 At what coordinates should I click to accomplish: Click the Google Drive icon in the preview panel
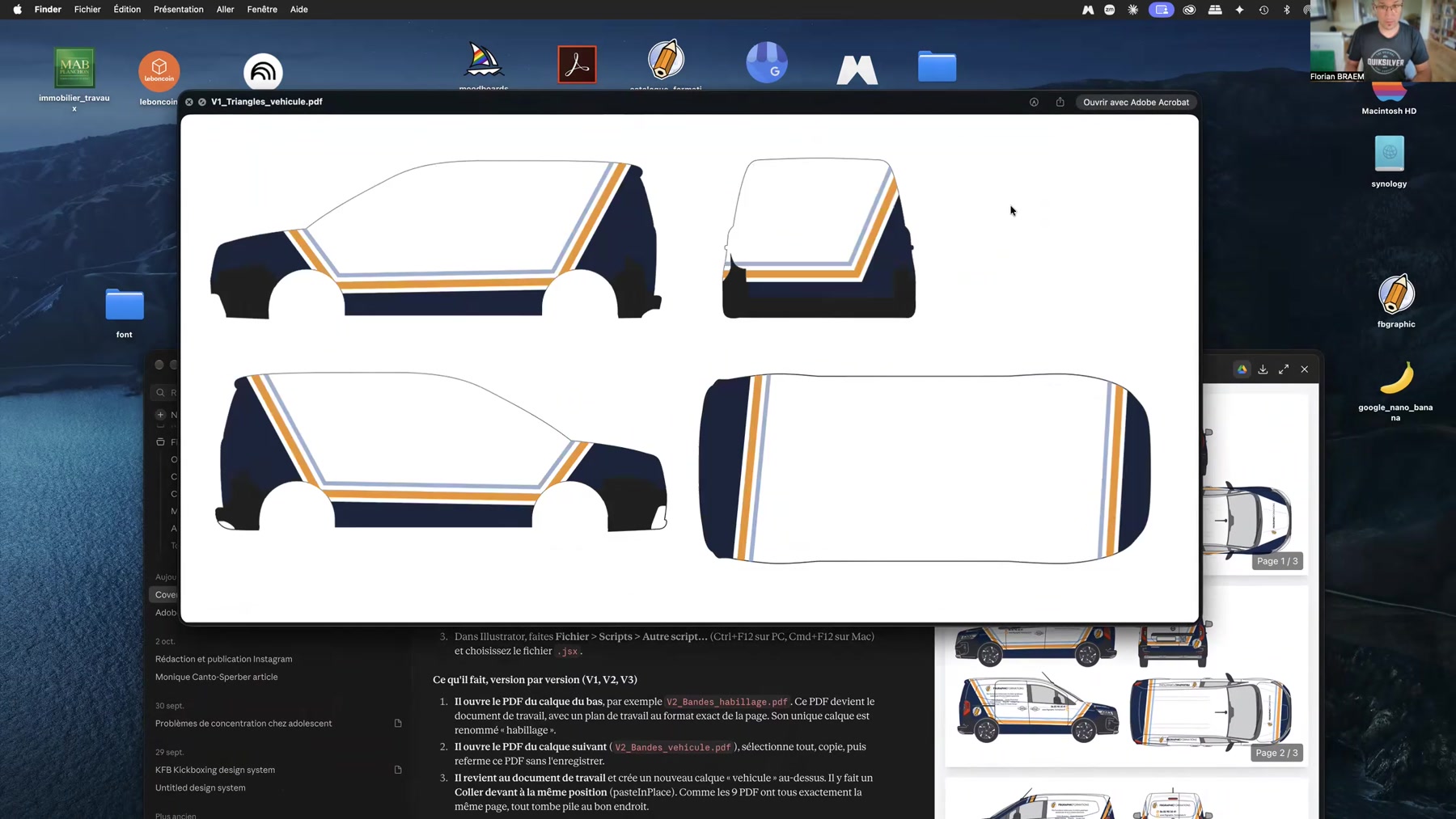tap(1242, 369)
